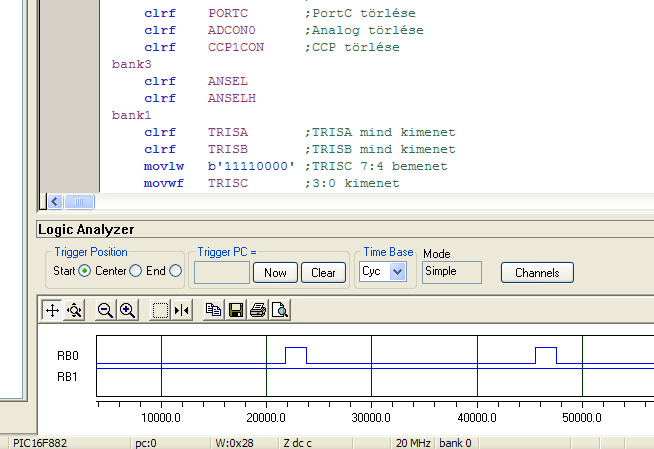Click the Trigger PC input field
Image resolution: width=654 pixels, height=449 pixels.
(x=222, y=273)
